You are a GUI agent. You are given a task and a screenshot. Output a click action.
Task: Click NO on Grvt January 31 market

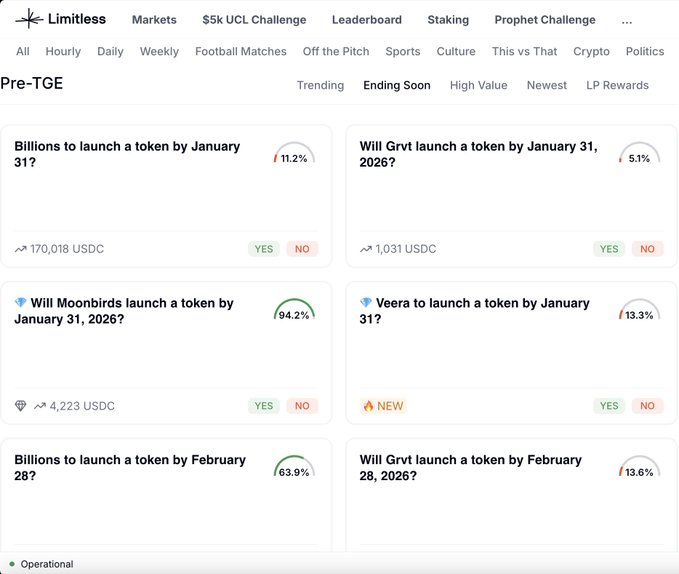(647, 249)
